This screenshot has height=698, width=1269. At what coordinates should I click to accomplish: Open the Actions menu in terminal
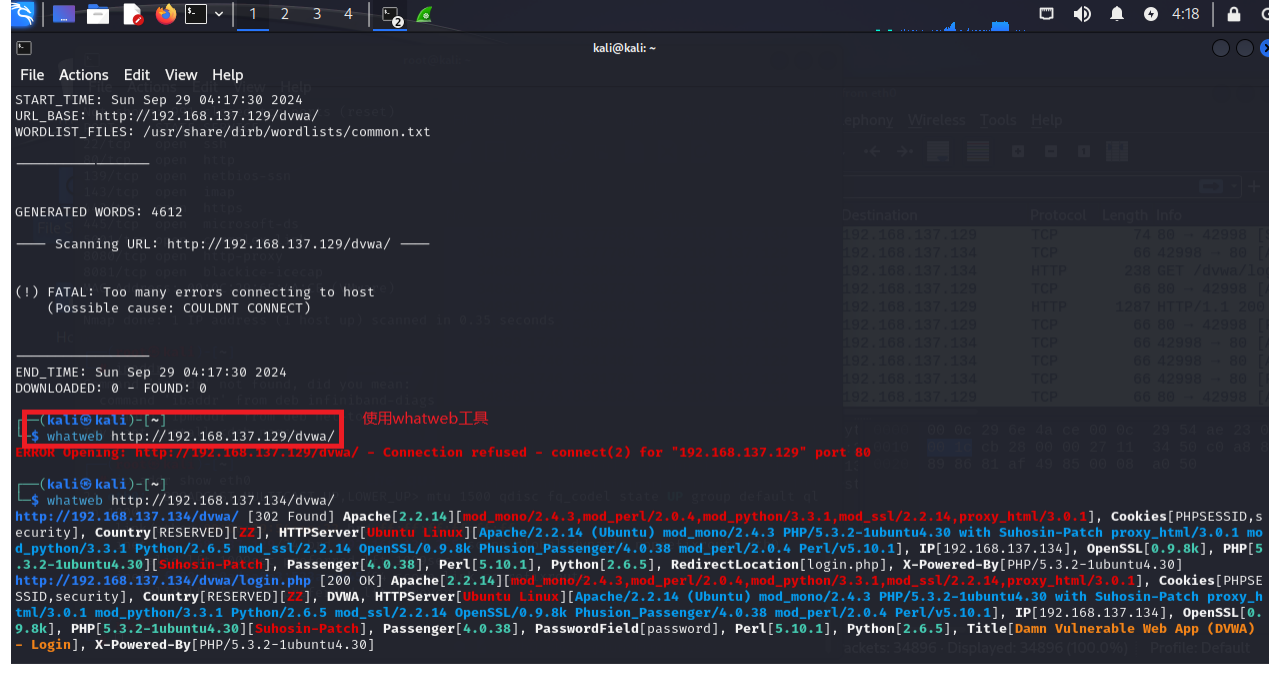click(x=83, y=75)
